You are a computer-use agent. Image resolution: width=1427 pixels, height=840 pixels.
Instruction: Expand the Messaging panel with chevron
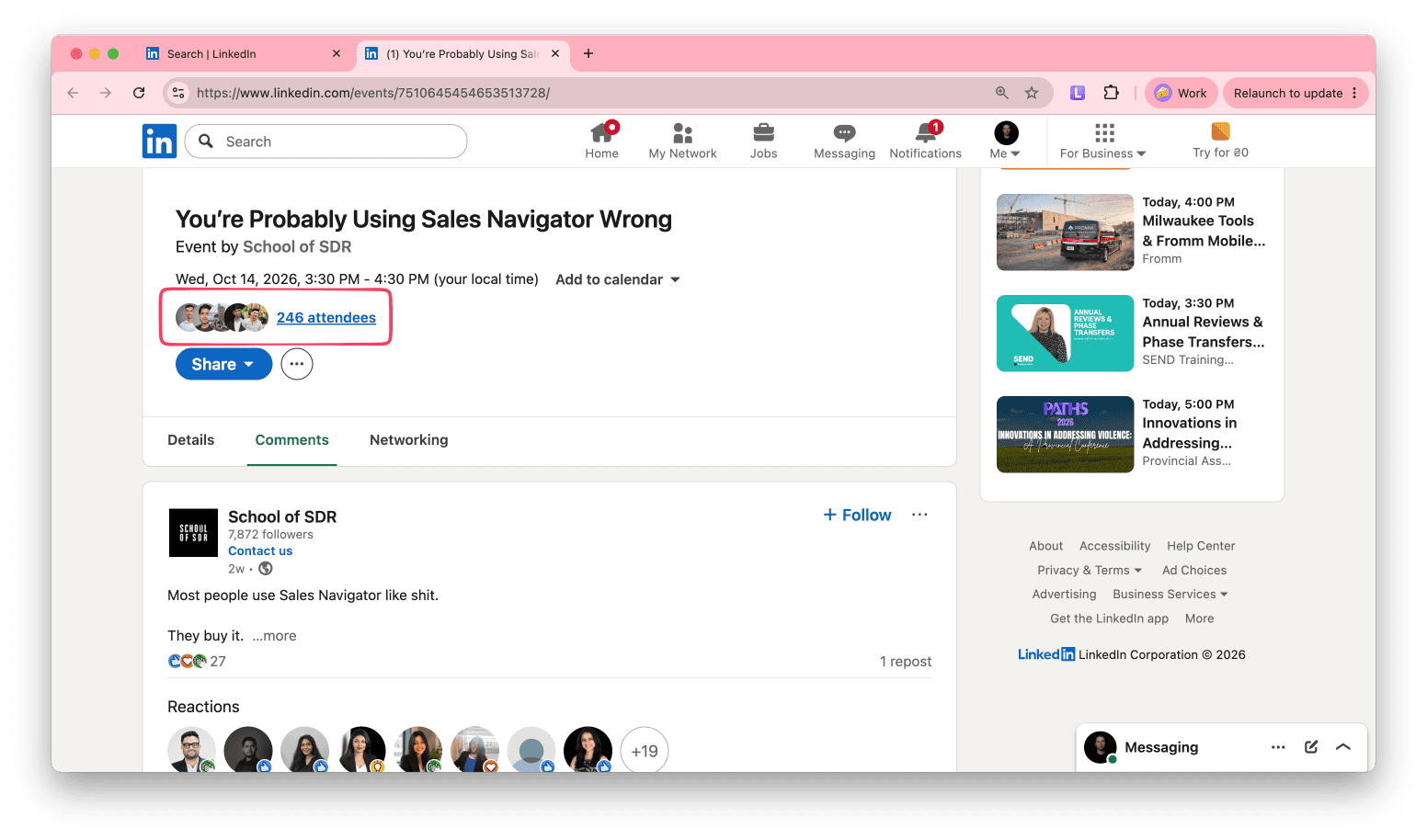click(x=1343, y=747)
